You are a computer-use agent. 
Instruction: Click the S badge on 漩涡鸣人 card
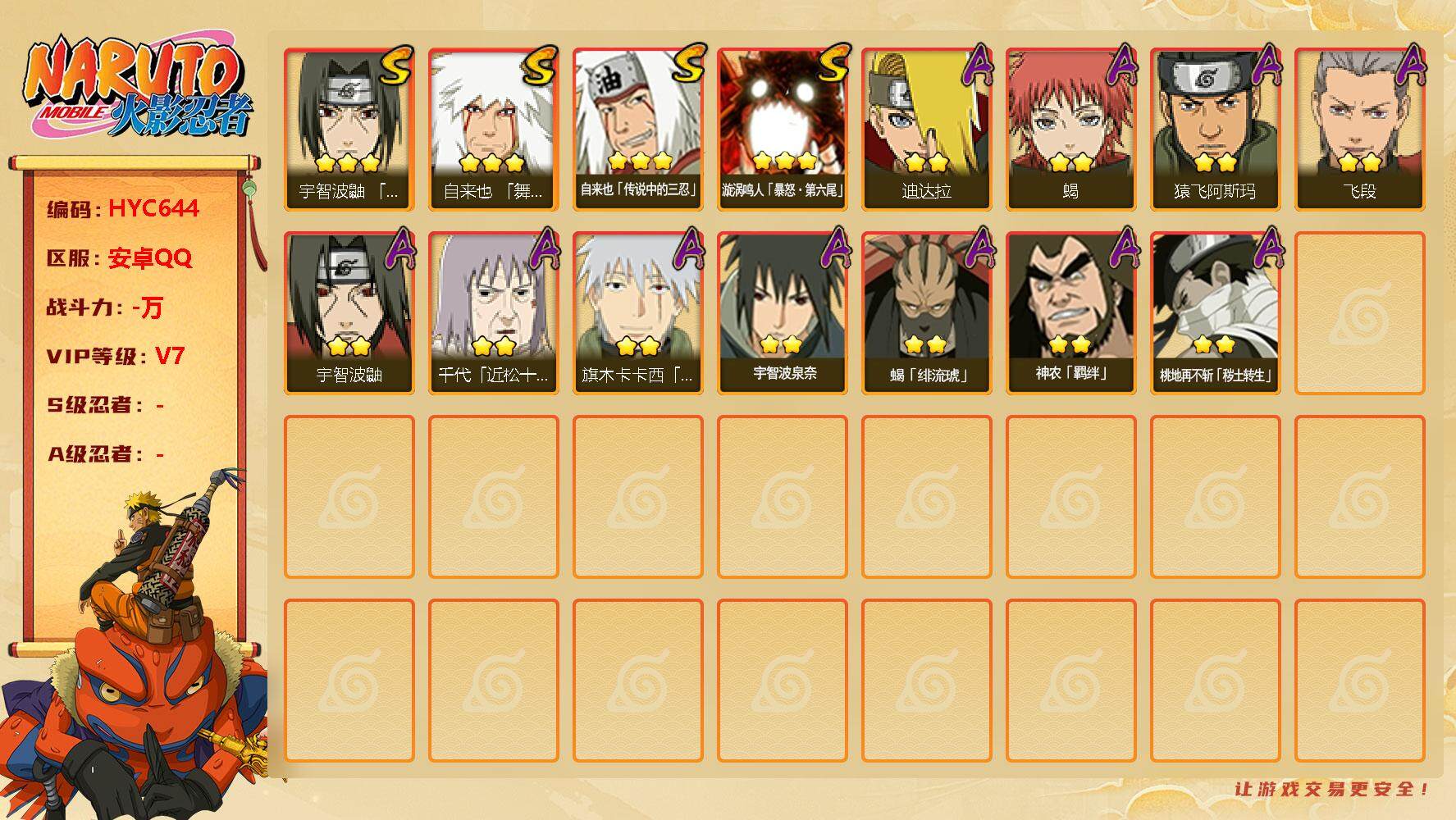832,63
